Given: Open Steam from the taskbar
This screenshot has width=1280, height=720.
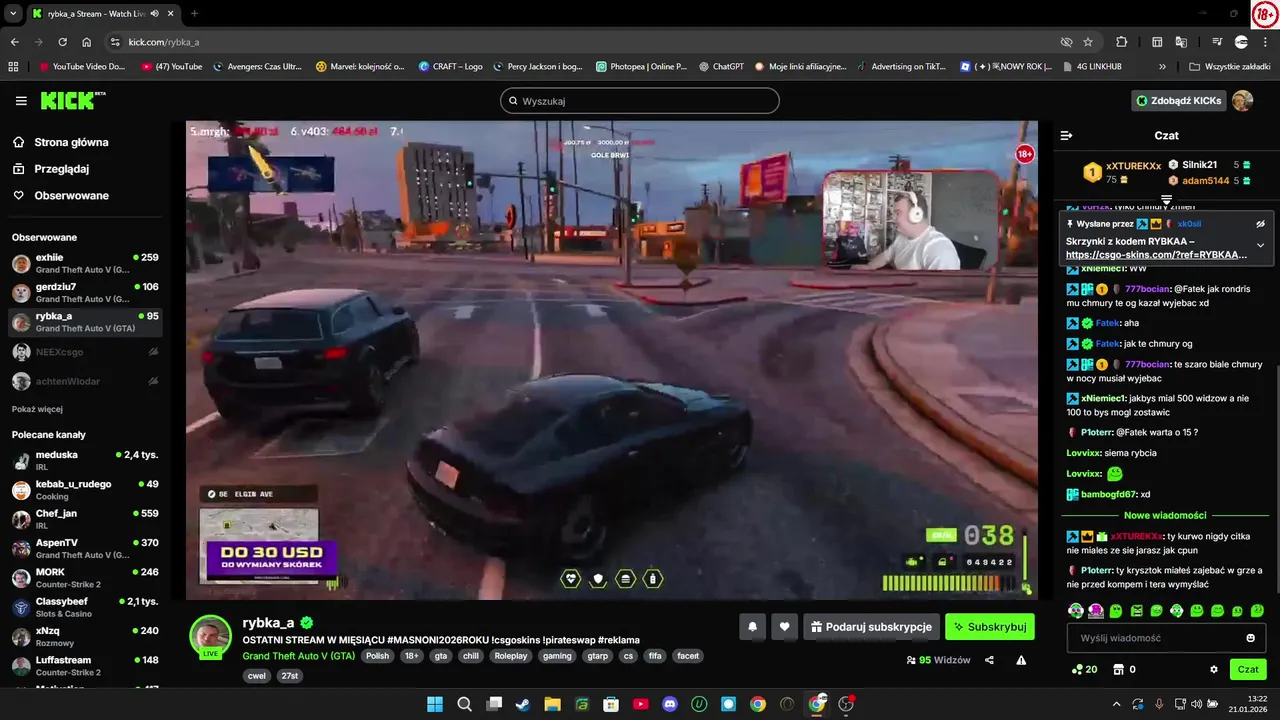Looking at the screenshot, I should click(x=523, y=704).
